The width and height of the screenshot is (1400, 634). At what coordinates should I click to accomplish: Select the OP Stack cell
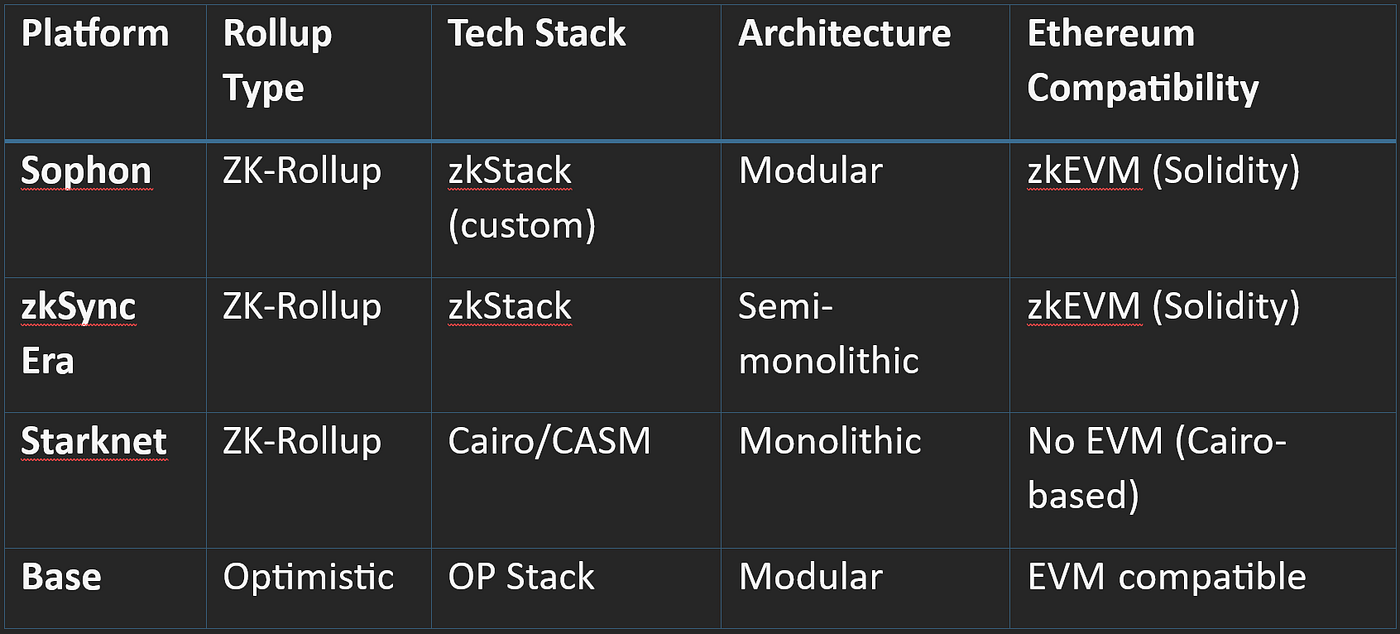point(576,588)
